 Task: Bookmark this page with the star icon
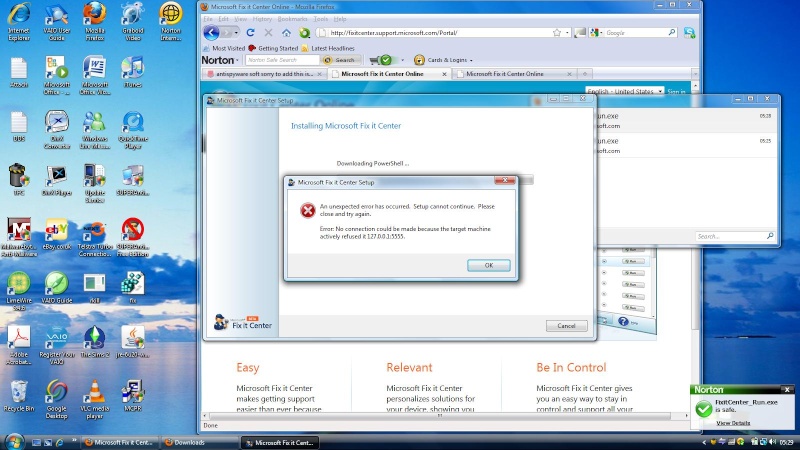(x=557, y=33)
